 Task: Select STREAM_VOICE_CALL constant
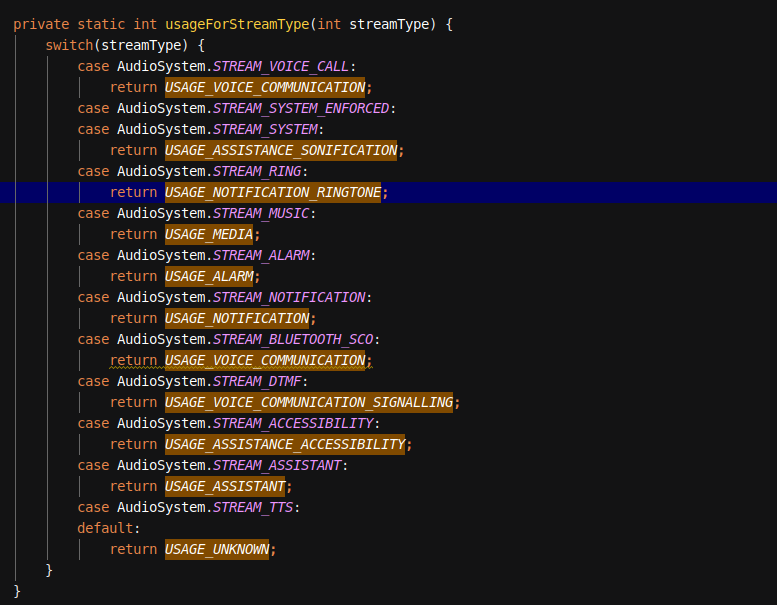[x=281, y=66]
